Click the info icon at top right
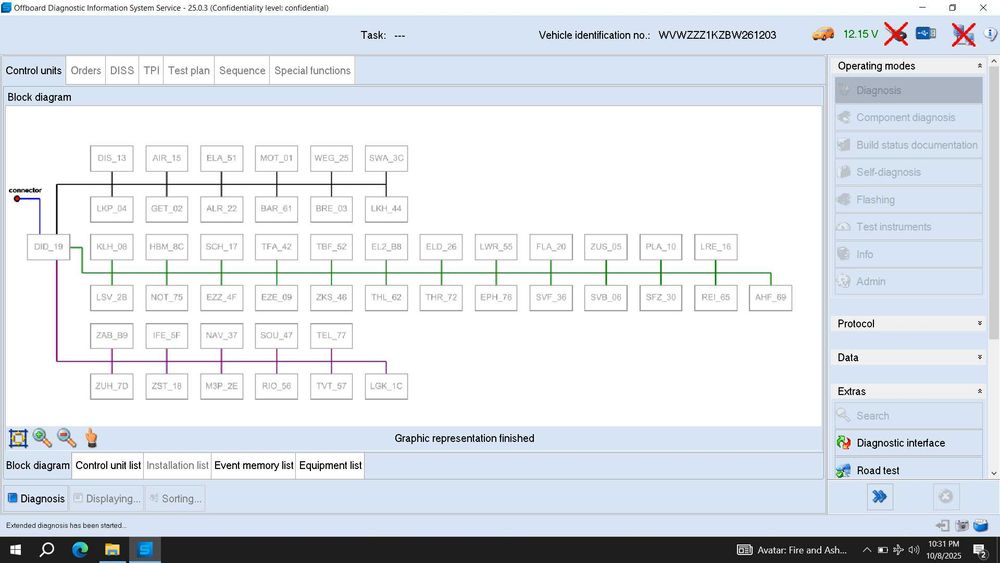Screen dimensions: 1000x563 pos(990,34)
